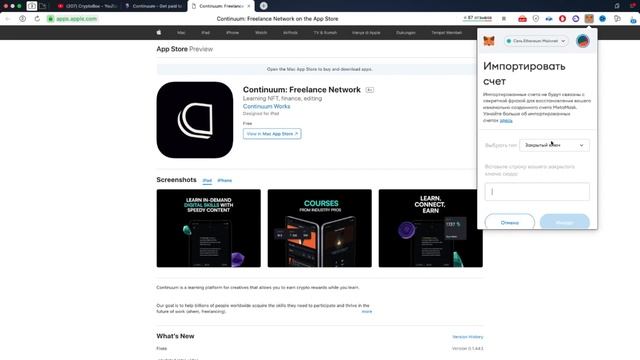Screen dimensions: 640x360
Task: Open the 'Courses from industry pros' screenshot
Action: 320,228
